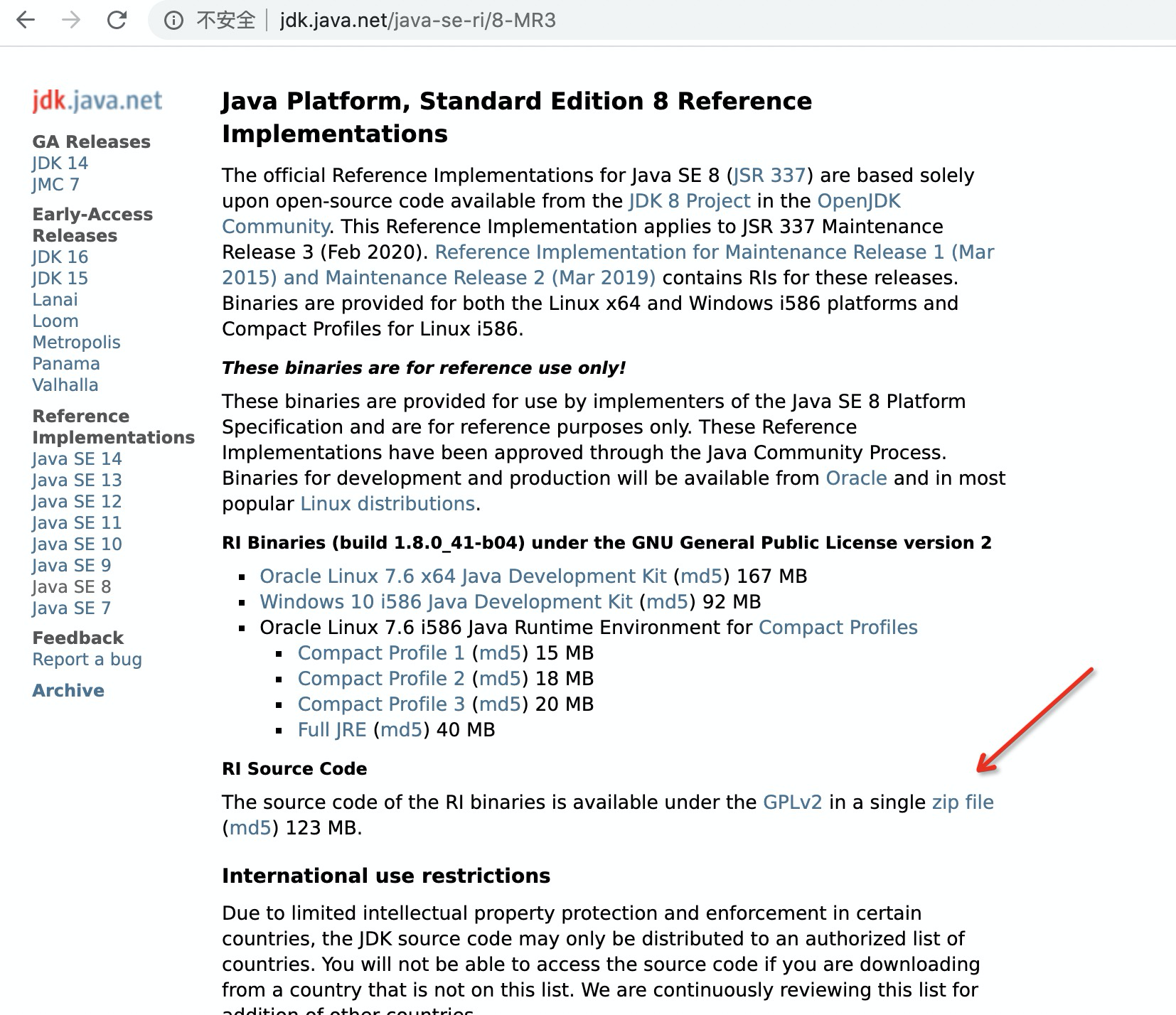Download Oracle Linux 7.6 x64 JDK
The image size is (1176, 1015).
463,576
